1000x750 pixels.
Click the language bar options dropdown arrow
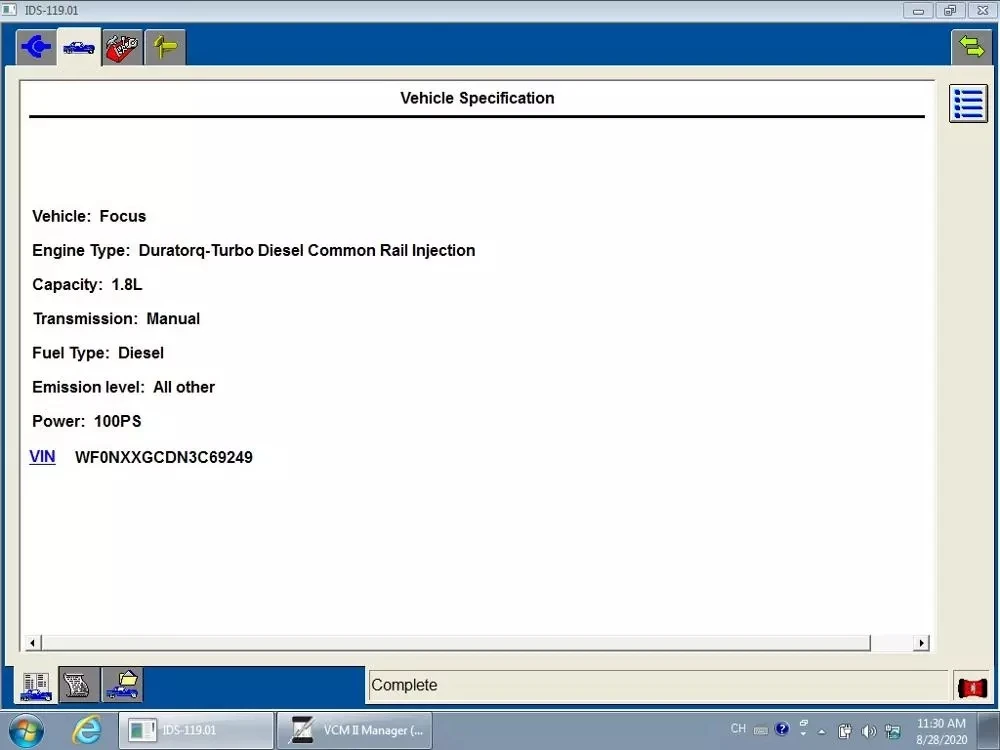pos(804,735)
